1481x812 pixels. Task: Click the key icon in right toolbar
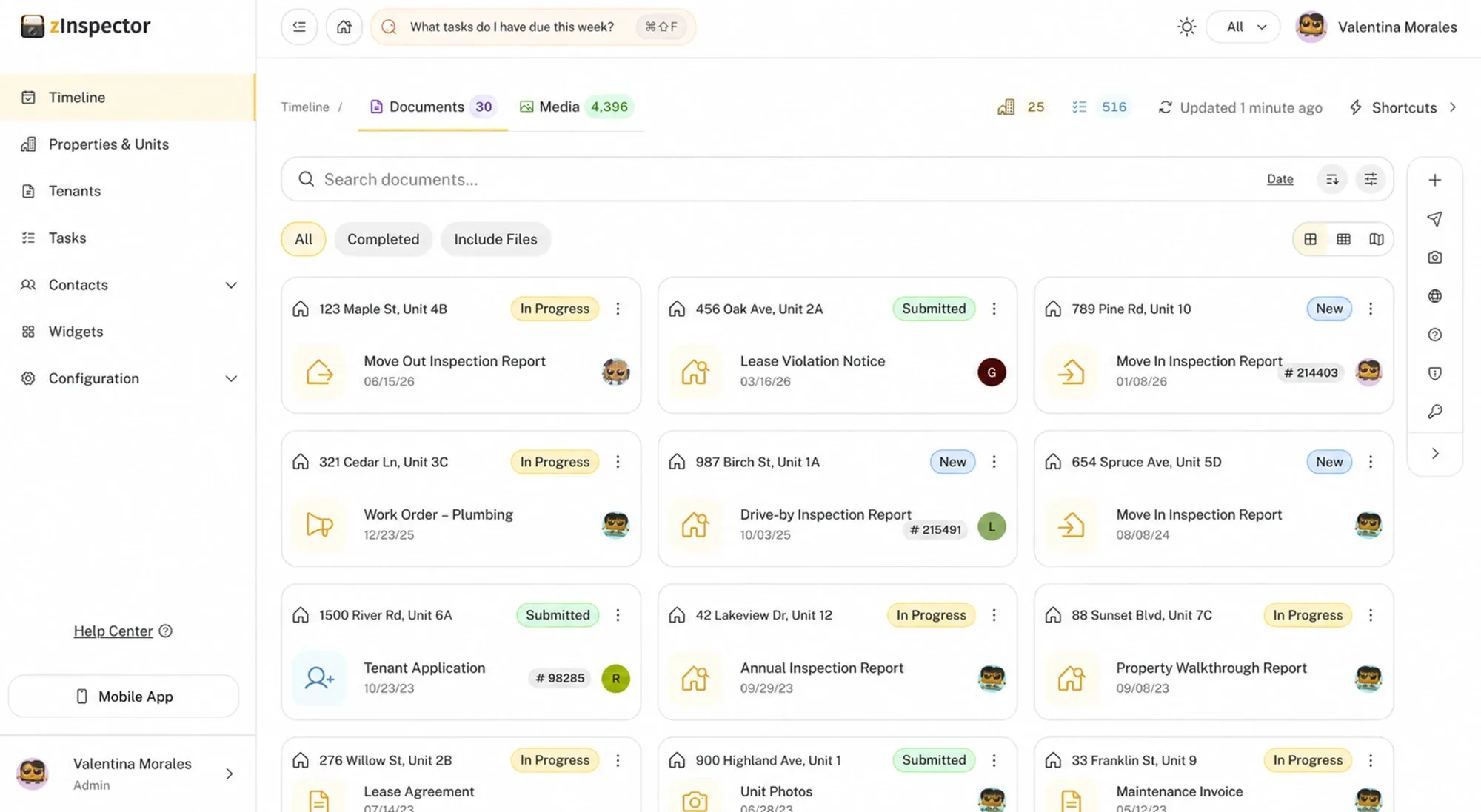coord(1434,412)
